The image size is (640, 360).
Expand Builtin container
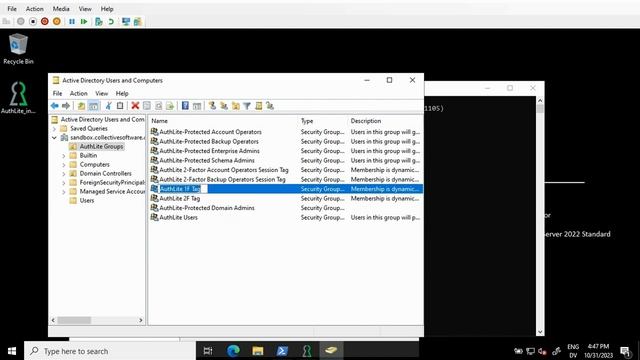pyautogui.click(x=64, y=156)
